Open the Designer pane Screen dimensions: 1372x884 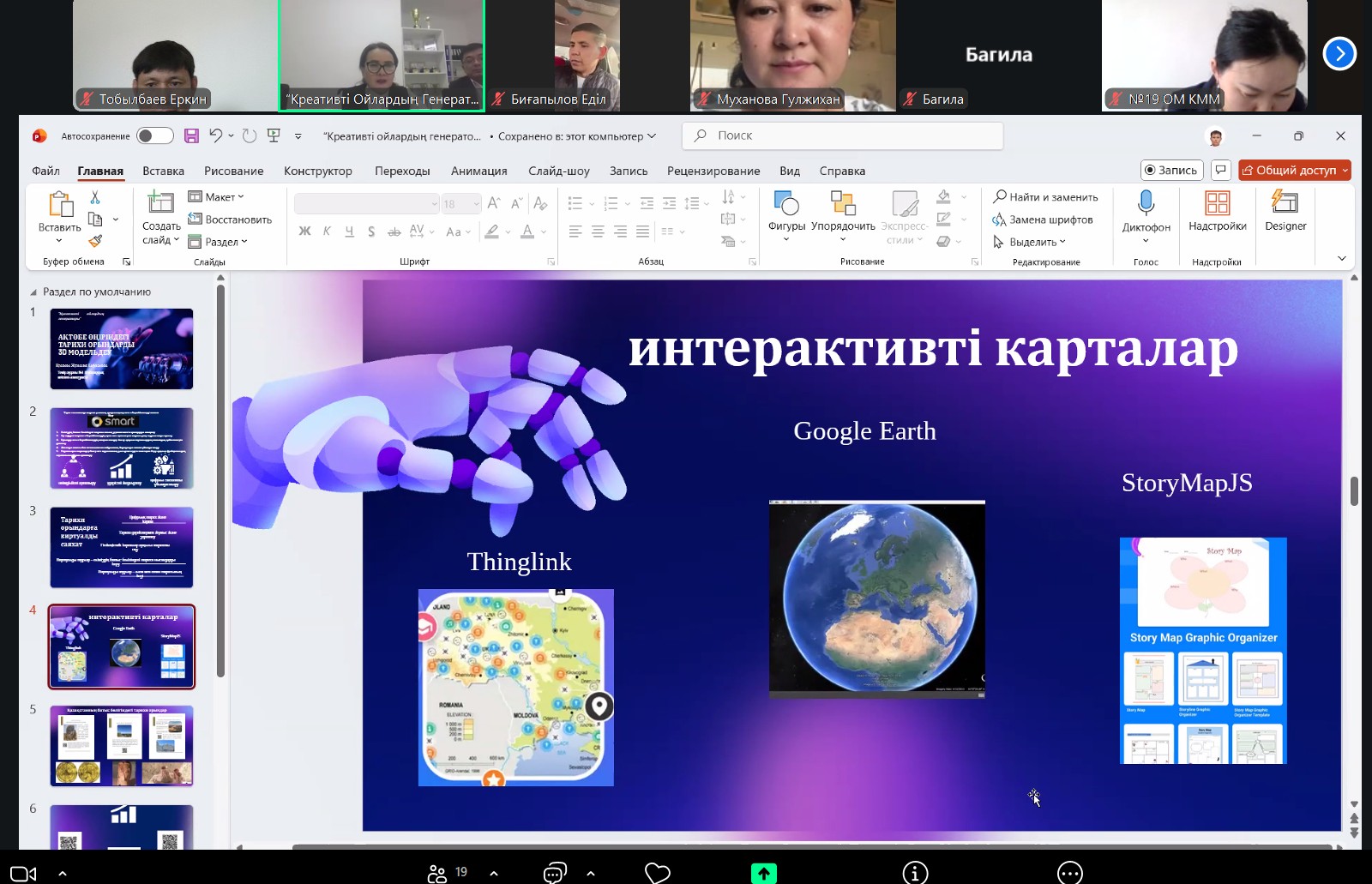pyautogui.click(x=1285, y=210)
